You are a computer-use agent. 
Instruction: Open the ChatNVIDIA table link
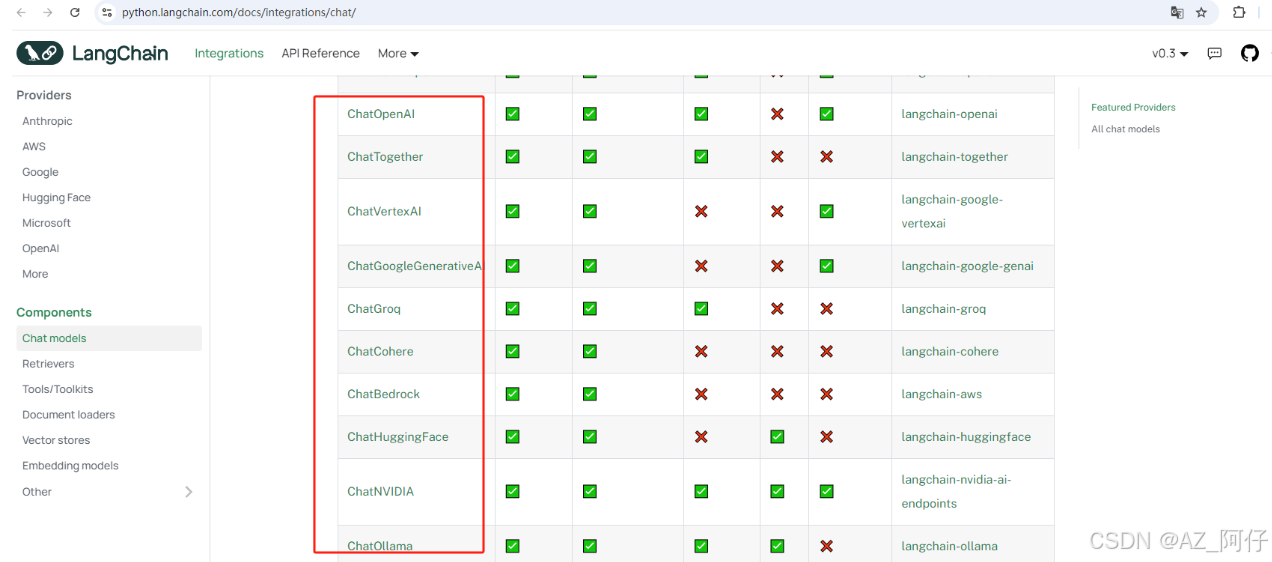(x=380, y=492)
